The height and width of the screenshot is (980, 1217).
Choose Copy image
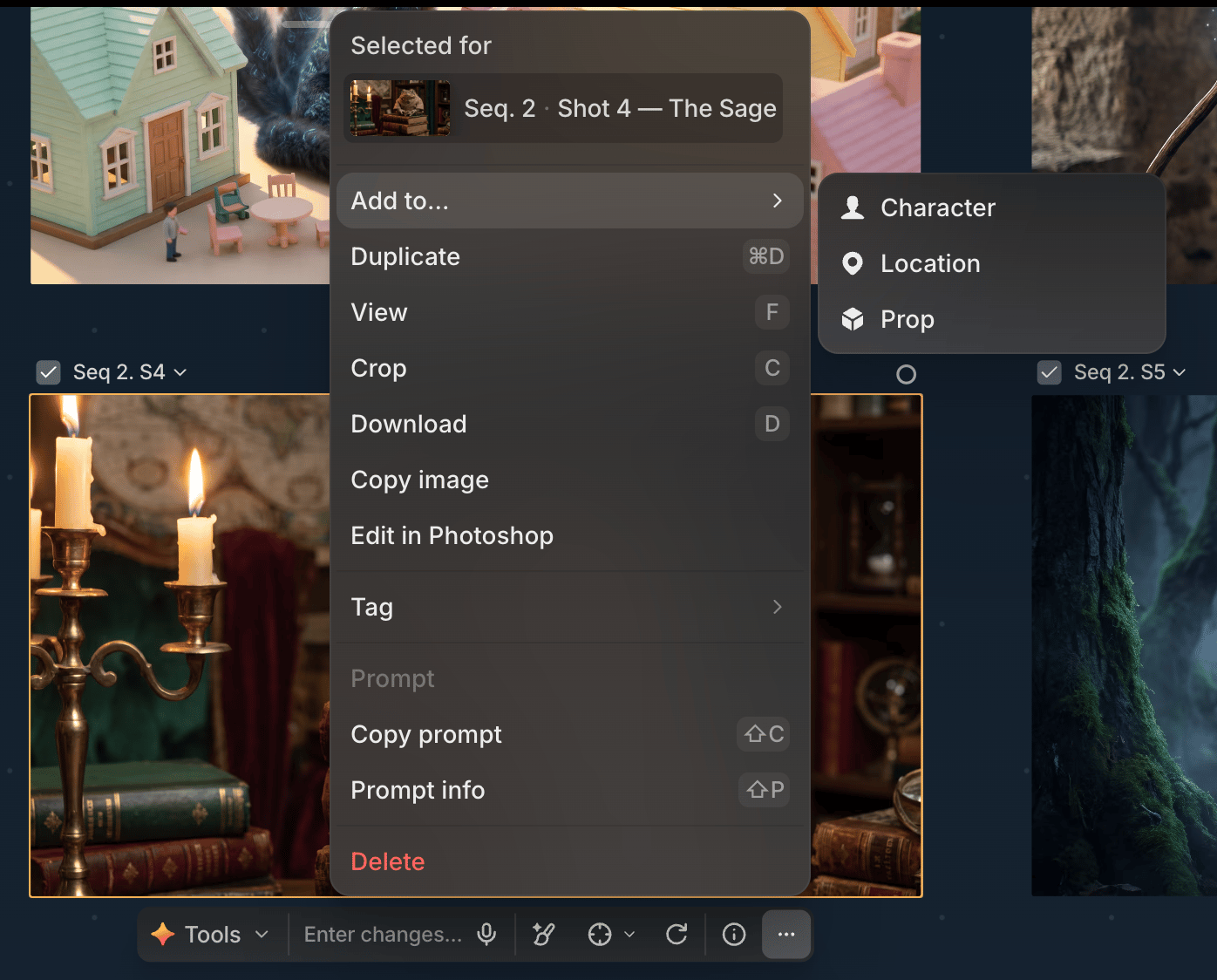tap(569, 480)
